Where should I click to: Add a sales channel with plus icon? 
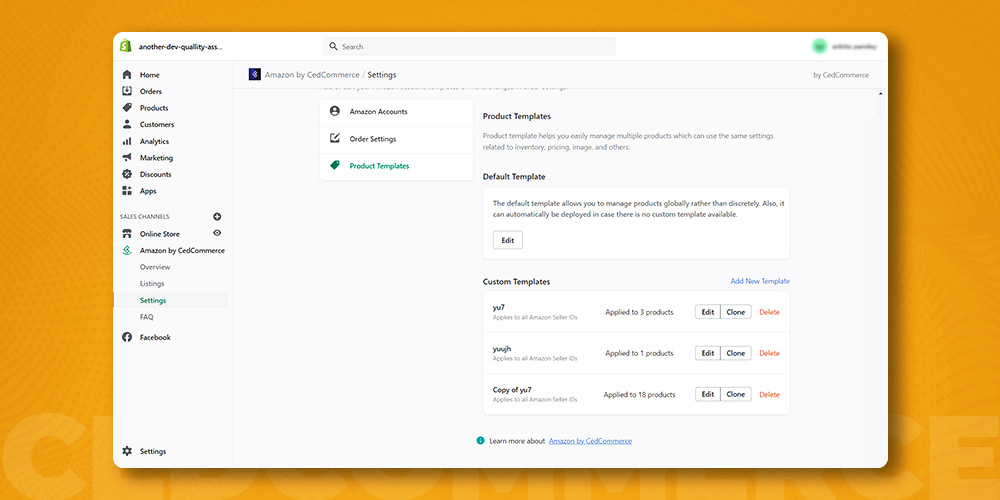(217, 217)
